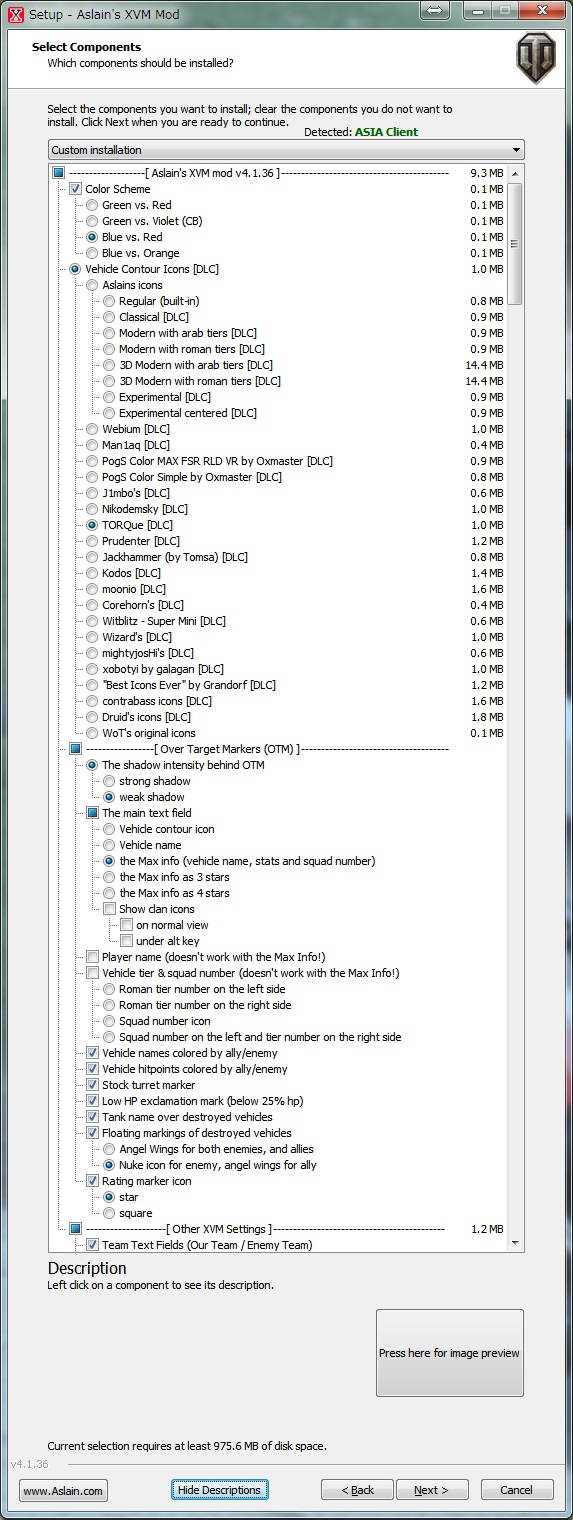Select Prudenter [DLC] icons
The height and width of the screenshot is (1520, 573).
tap(92, 541)
